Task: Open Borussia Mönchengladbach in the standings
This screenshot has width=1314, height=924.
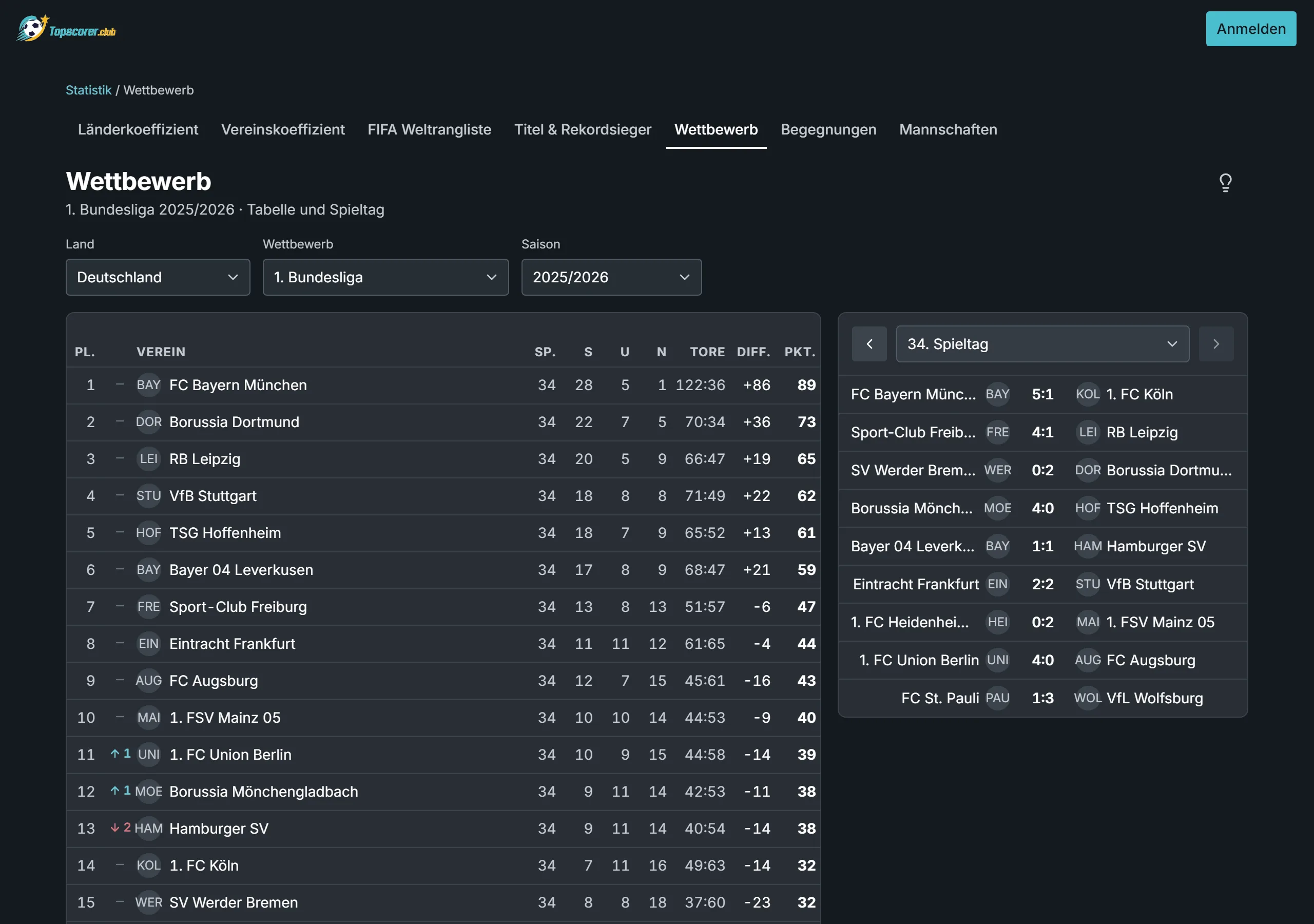Action: coord(263,791)
